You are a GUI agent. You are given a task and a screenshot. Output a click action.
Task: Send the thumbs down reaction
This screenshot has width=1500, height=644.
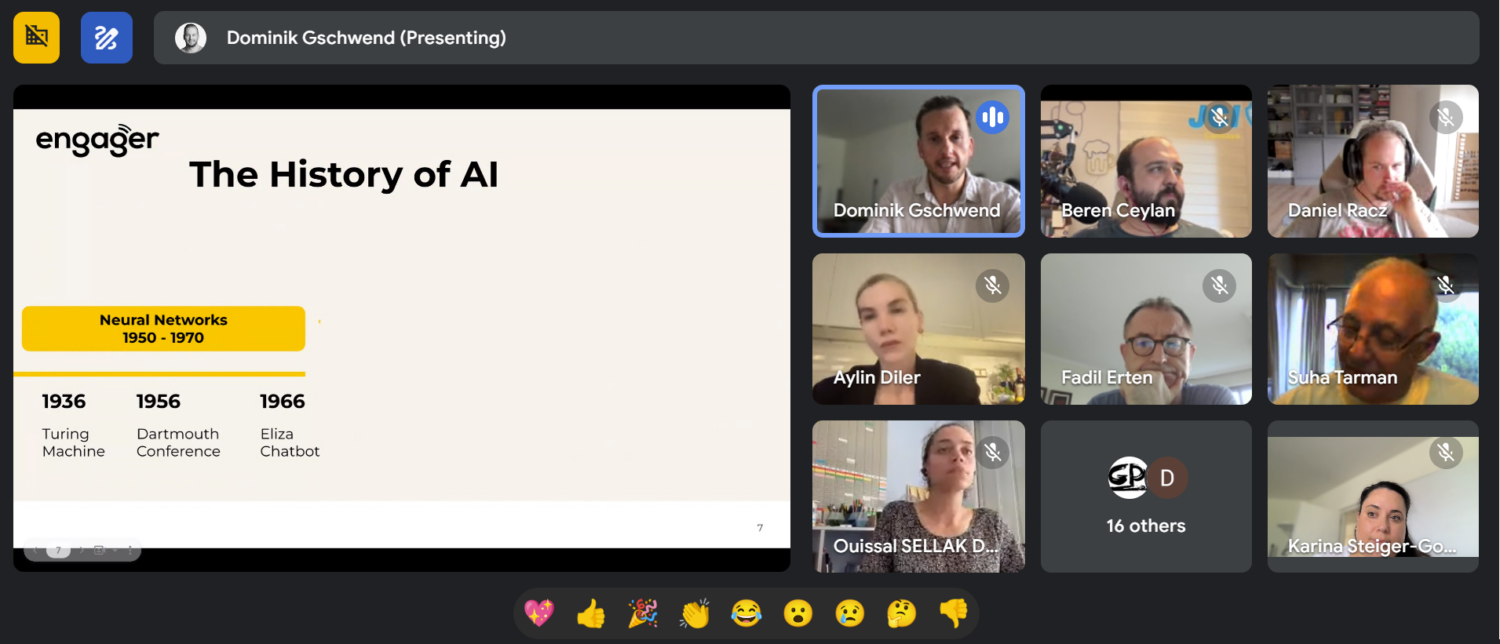click(x=953, y=613)
